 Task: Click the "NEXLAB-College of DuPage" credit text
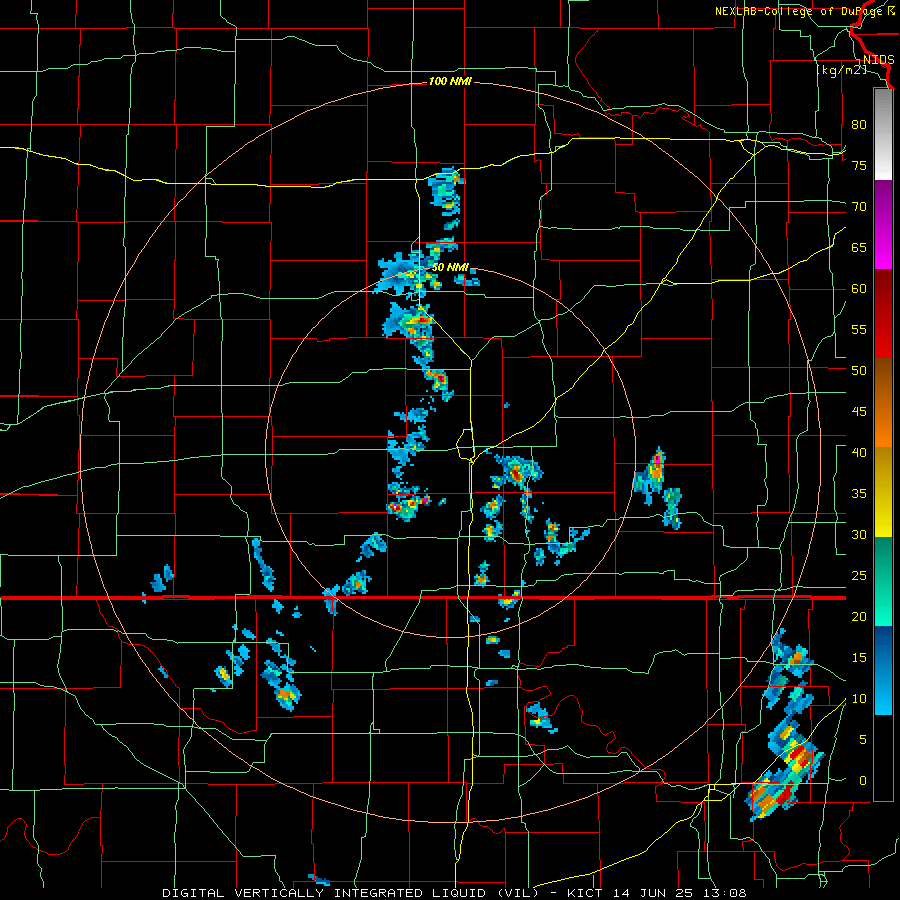[800, 11]
